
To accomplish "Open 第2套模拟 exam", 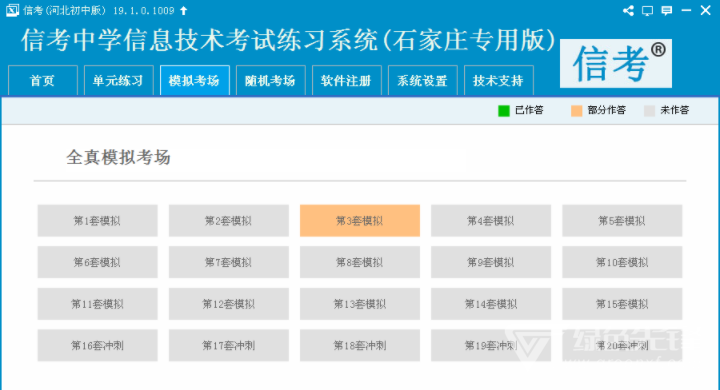I will coord(229,221).
